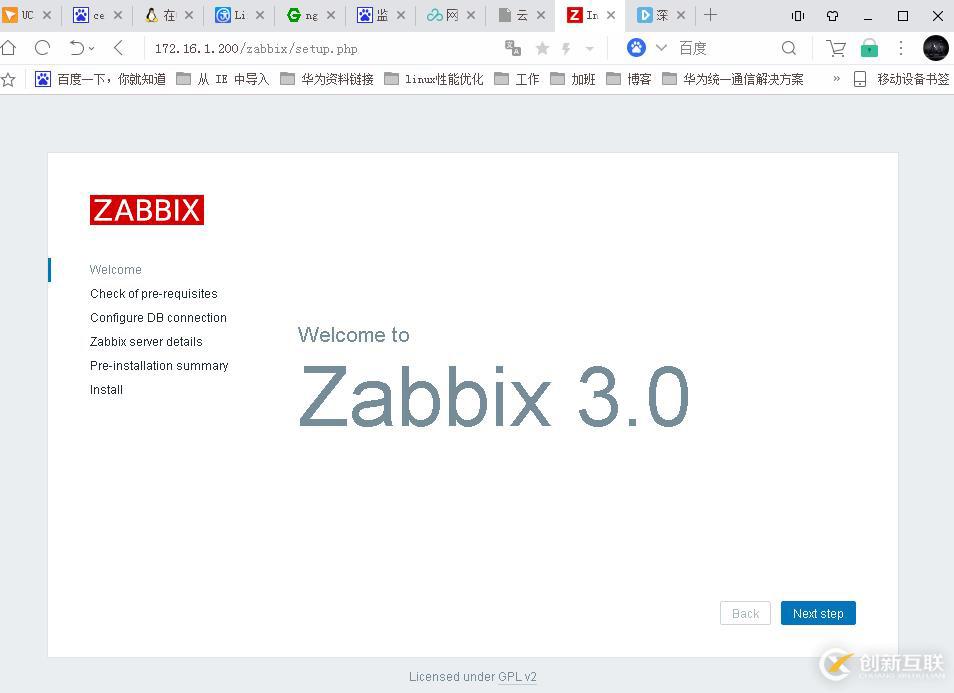Screen dimensions: 954x693
Task: Click the page reload icon
Action: click(x=41, y=48)
